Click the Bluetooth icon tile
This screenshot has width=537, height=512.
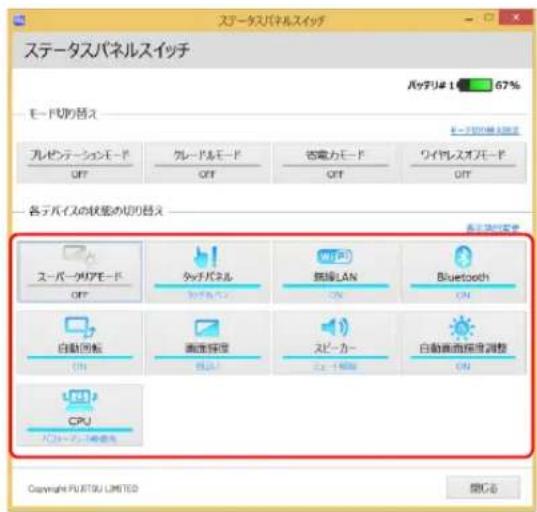[x=463, y=272]
